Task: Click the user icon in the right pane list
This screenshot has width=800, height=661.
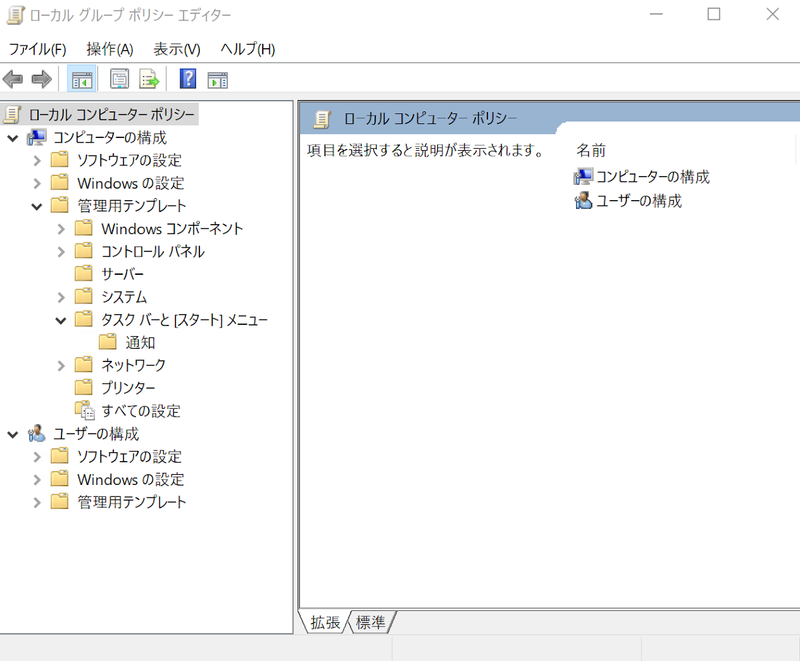Action: pyautogui.click(x=583, y=201)
